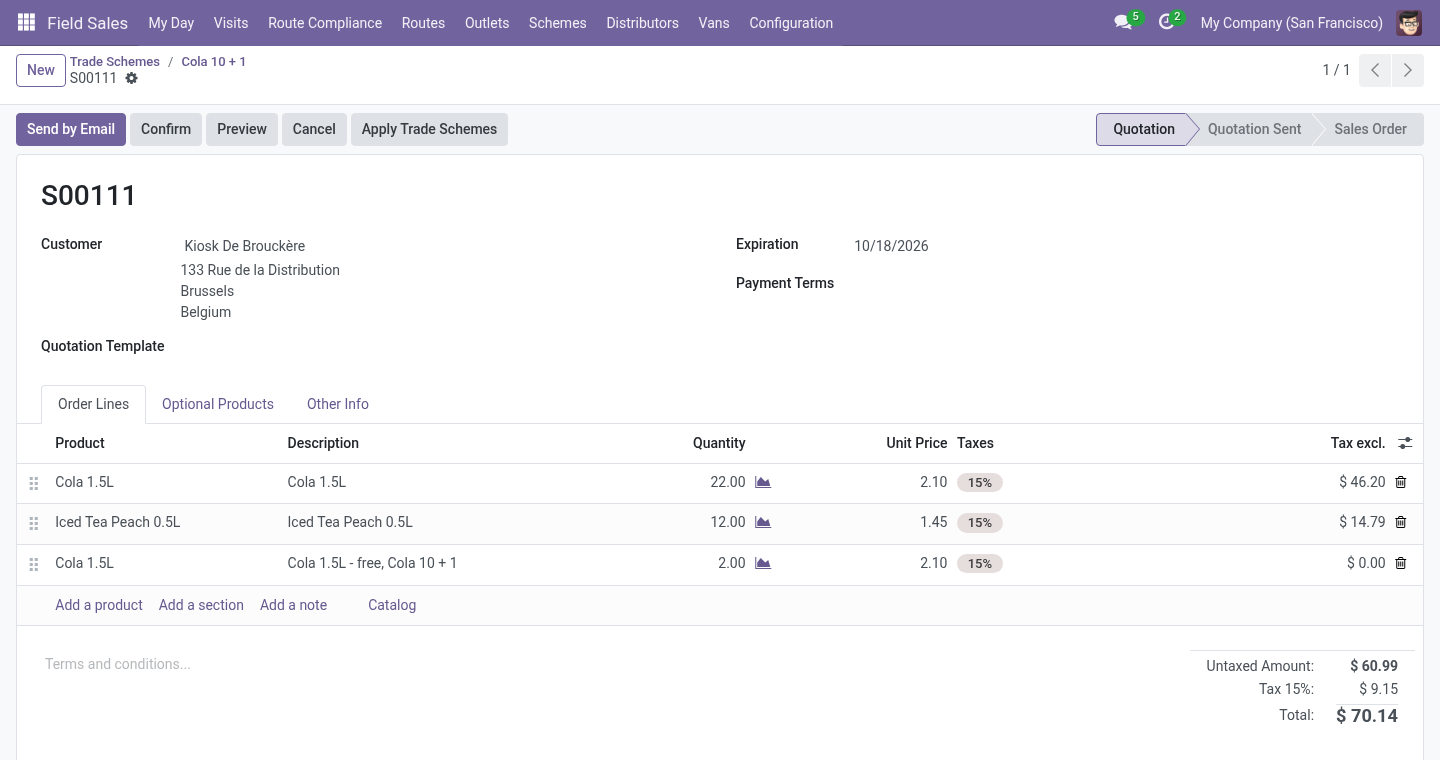Screen dimensions: 1440x760
Task: Click the Add a product link
Action: coord(99,605)
